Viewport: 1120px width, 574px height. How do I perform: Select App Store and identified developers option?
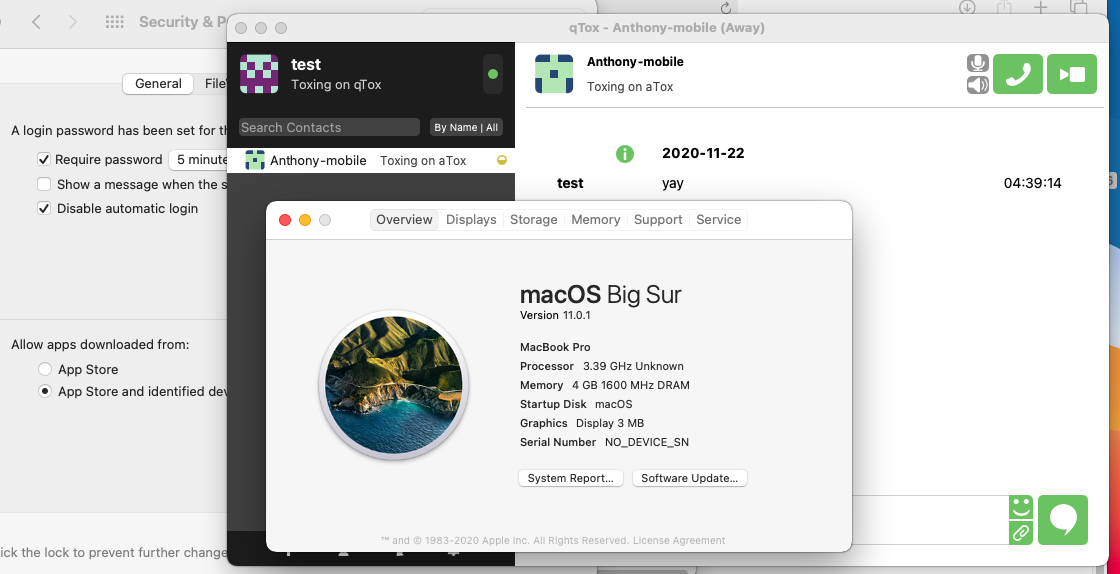[x=45, y=391]
